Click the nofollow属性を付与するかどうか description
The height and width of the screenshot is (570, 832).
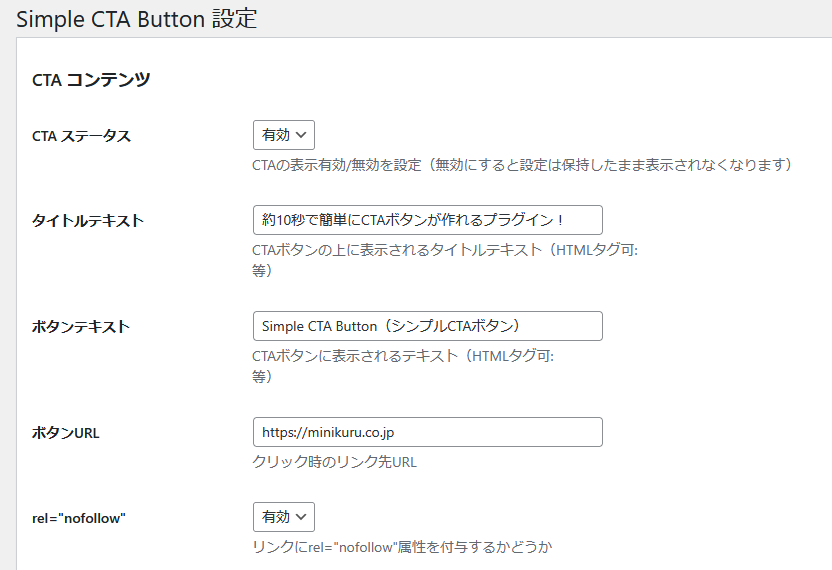coord(402,547)
